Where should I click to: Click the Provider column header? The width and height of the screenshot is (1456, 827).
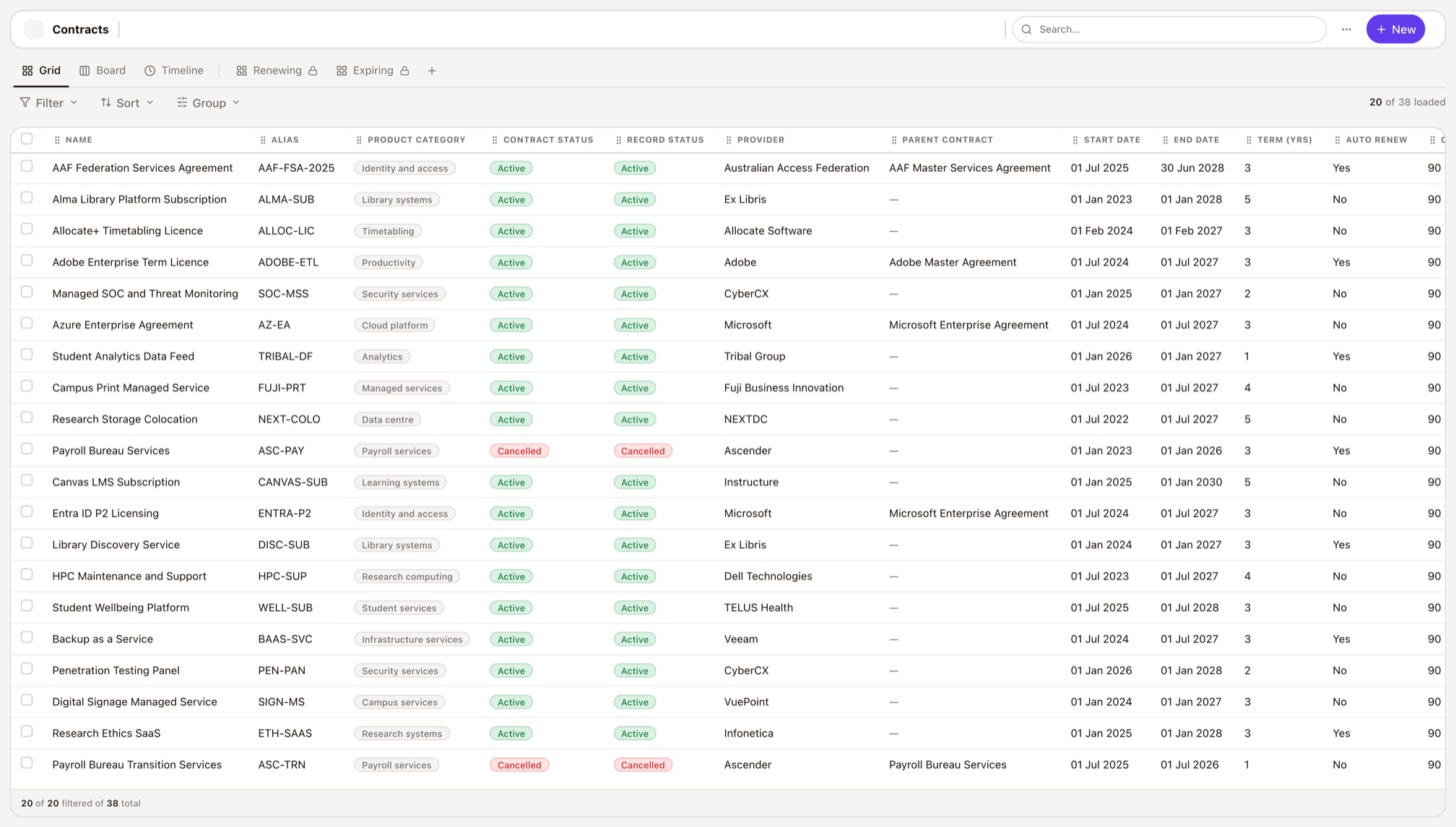point(760,140)
